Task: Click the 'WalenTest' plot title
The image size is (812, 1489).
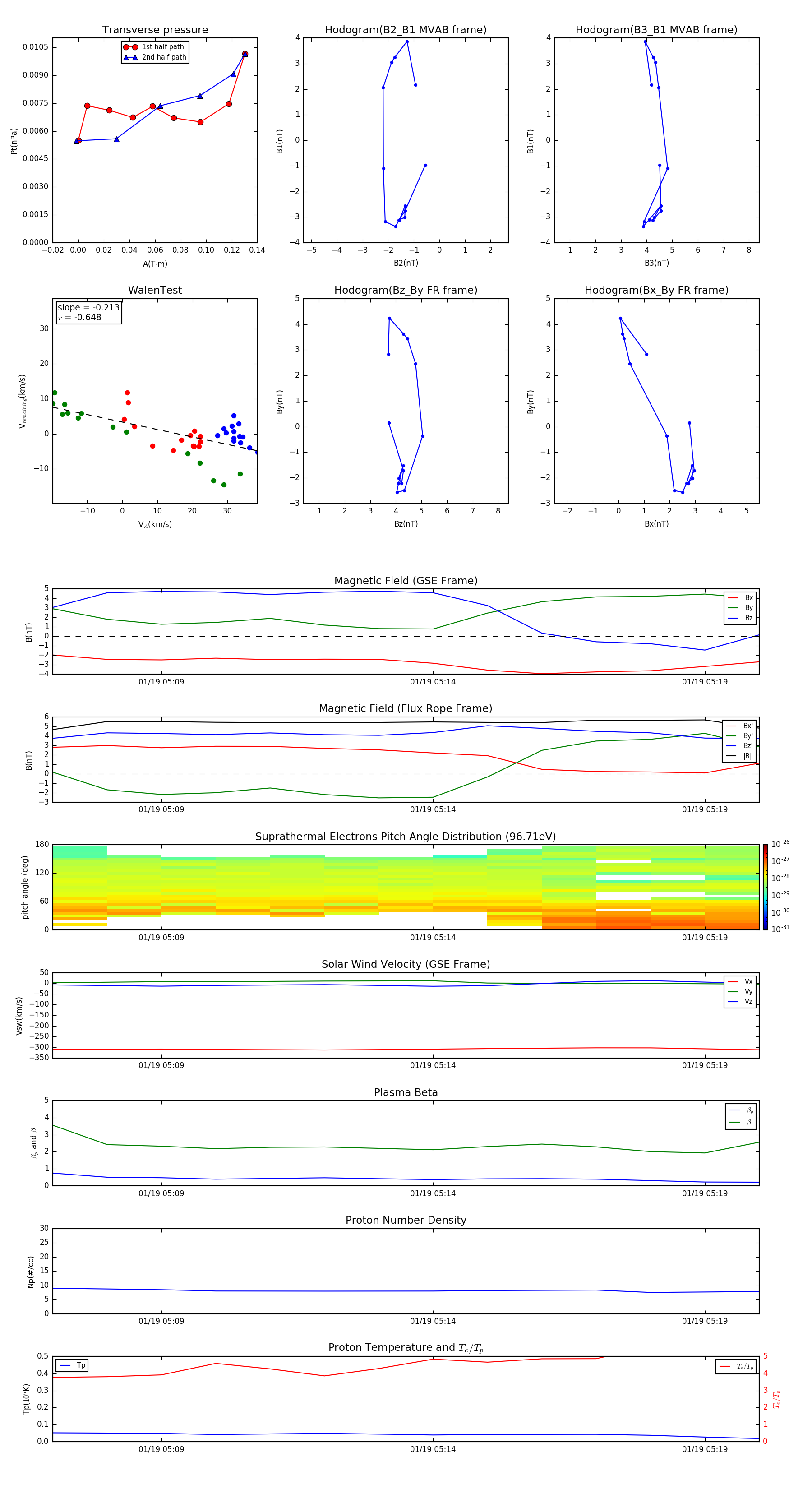Action: 155,290
